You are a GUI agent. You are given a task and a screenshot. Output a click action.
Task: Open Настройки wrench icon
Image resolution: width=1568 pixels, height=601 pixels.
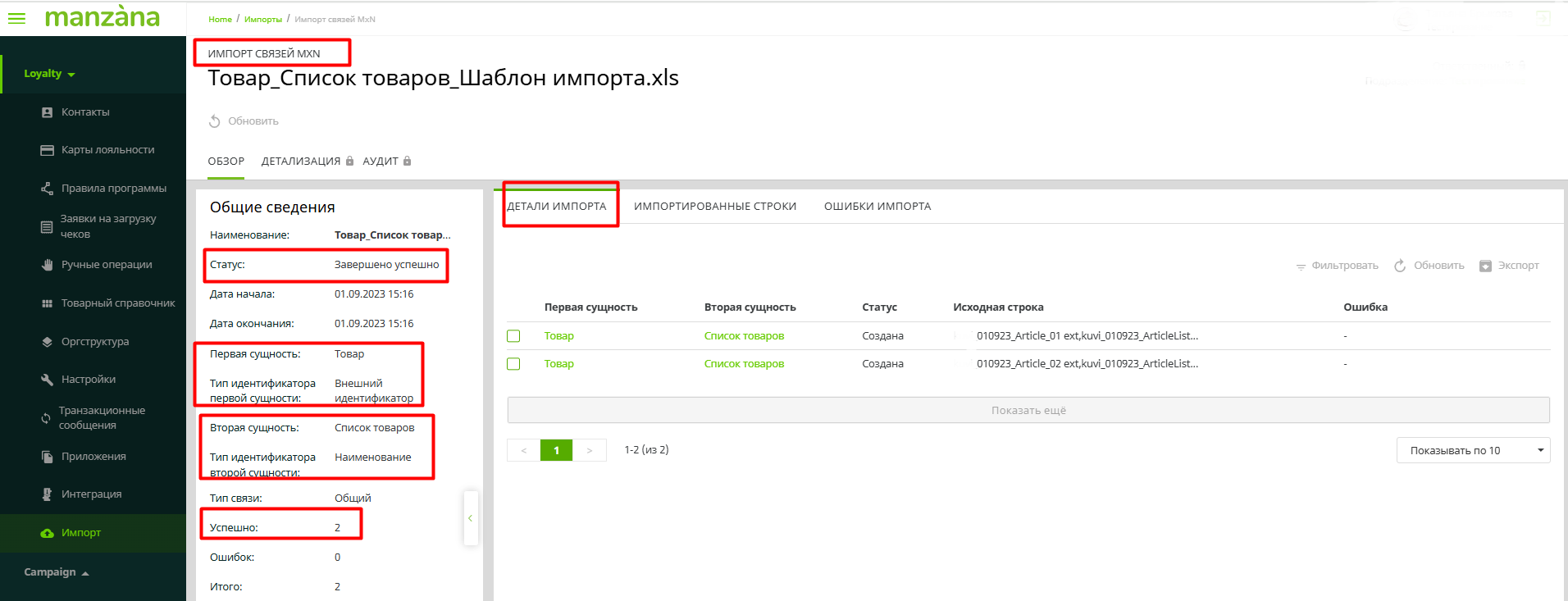[x=47, y=380]
